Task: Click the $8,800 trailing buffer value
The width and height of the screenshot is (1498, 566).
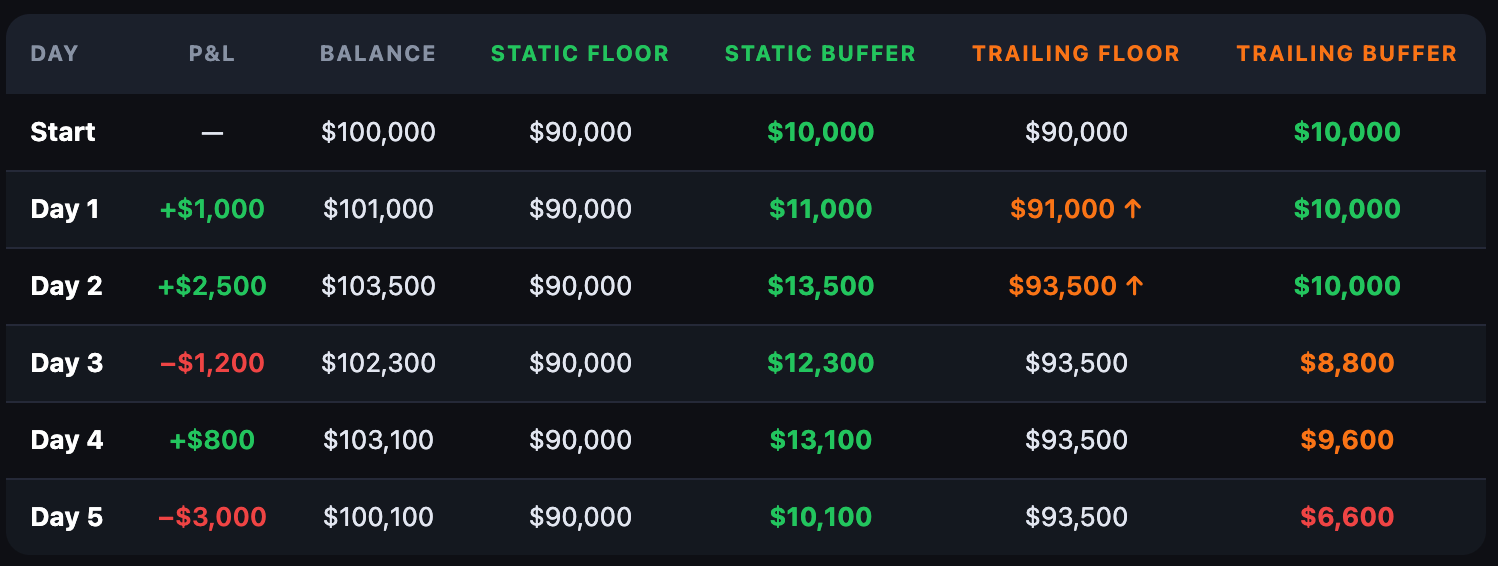Action: coord(1346,363)
